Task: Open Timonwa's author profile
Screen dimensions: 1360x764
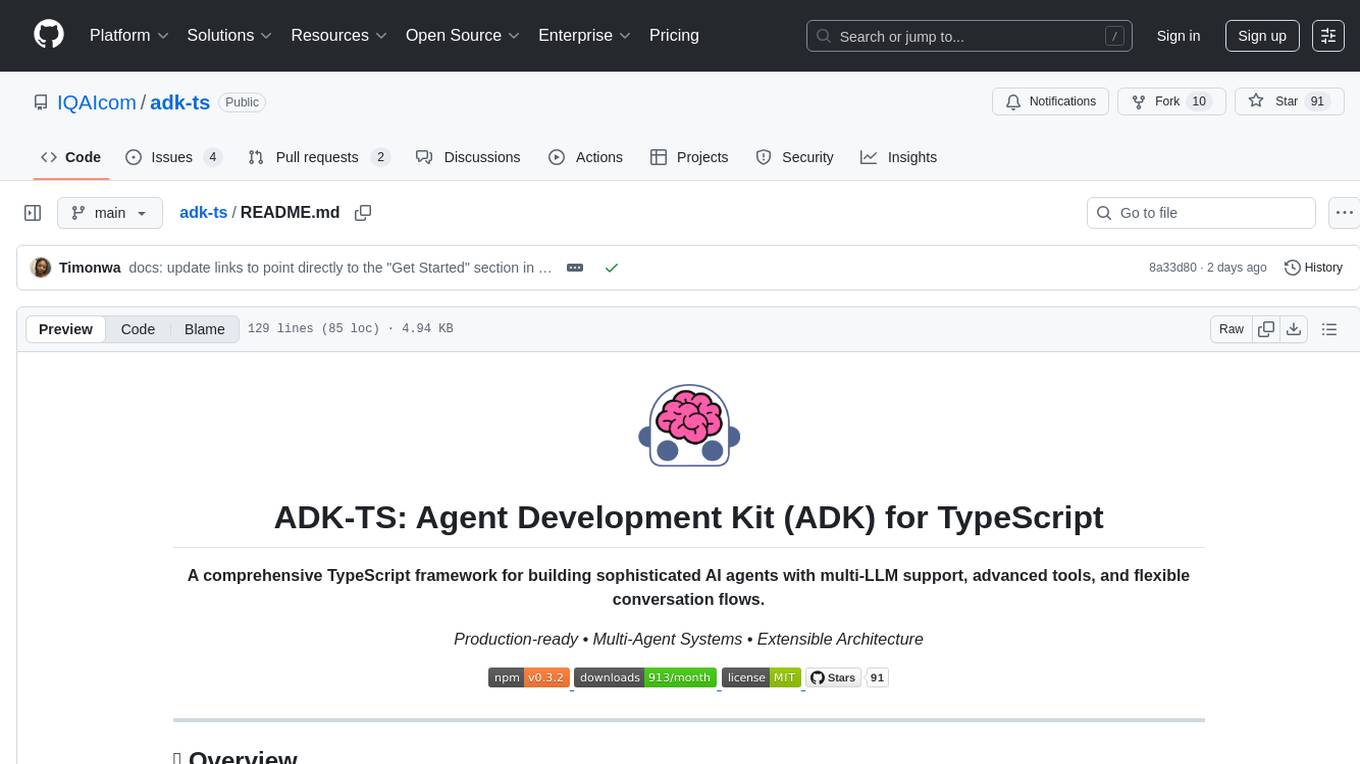Action: click(90, 268)
